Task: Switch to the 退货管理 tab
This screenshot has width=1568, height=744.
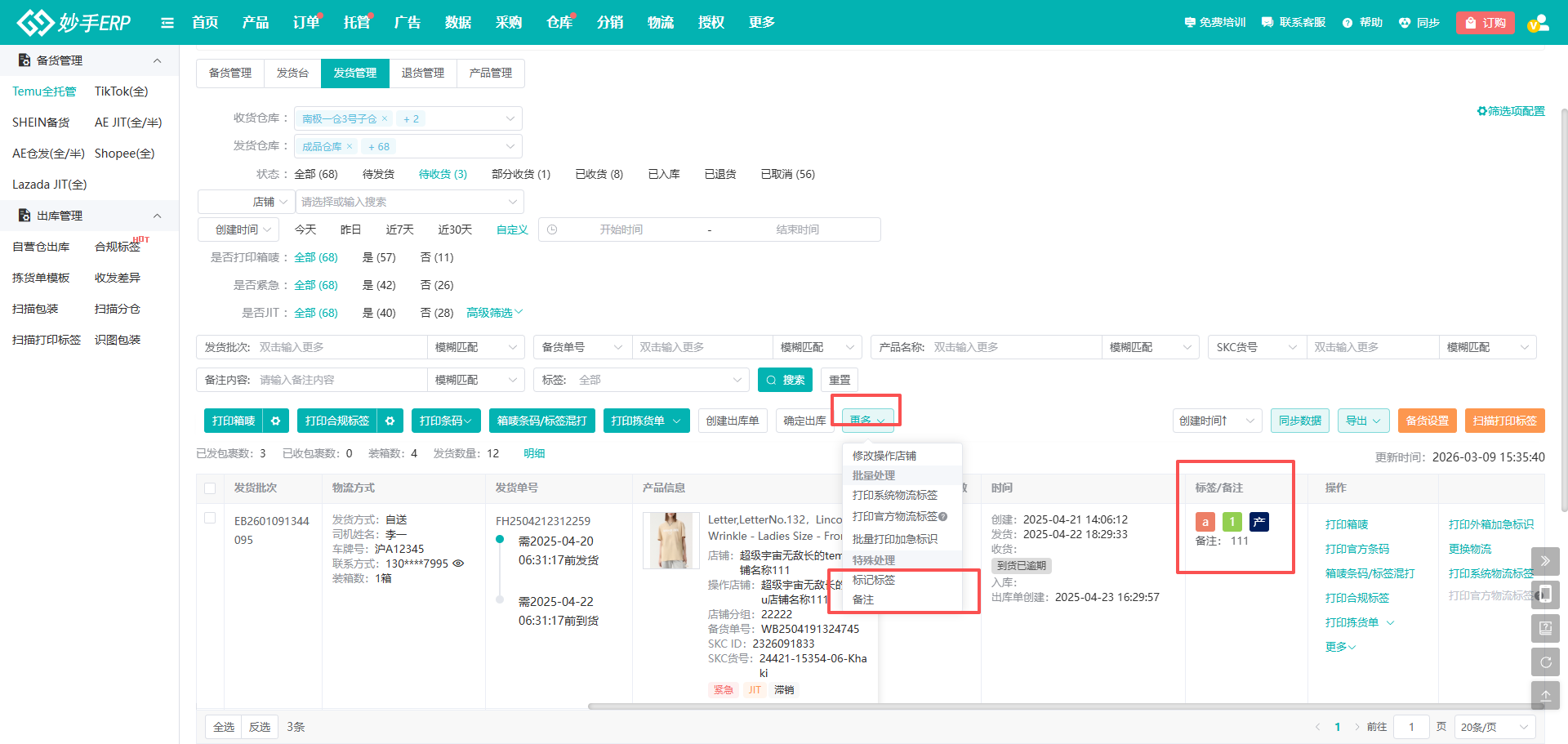Action: click(423, 73)
